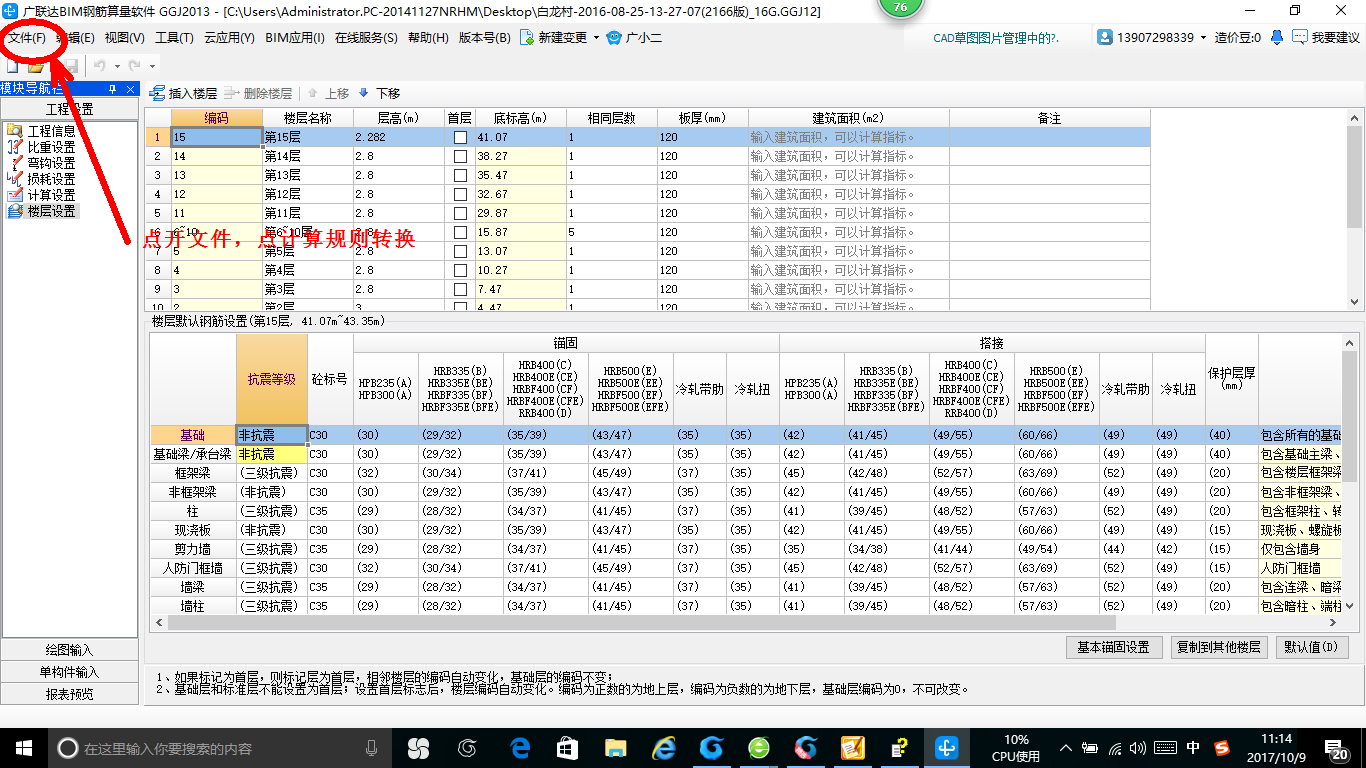
Task: Tick 首层 checkbox in row with 15.87
Action: coord(460,232)
